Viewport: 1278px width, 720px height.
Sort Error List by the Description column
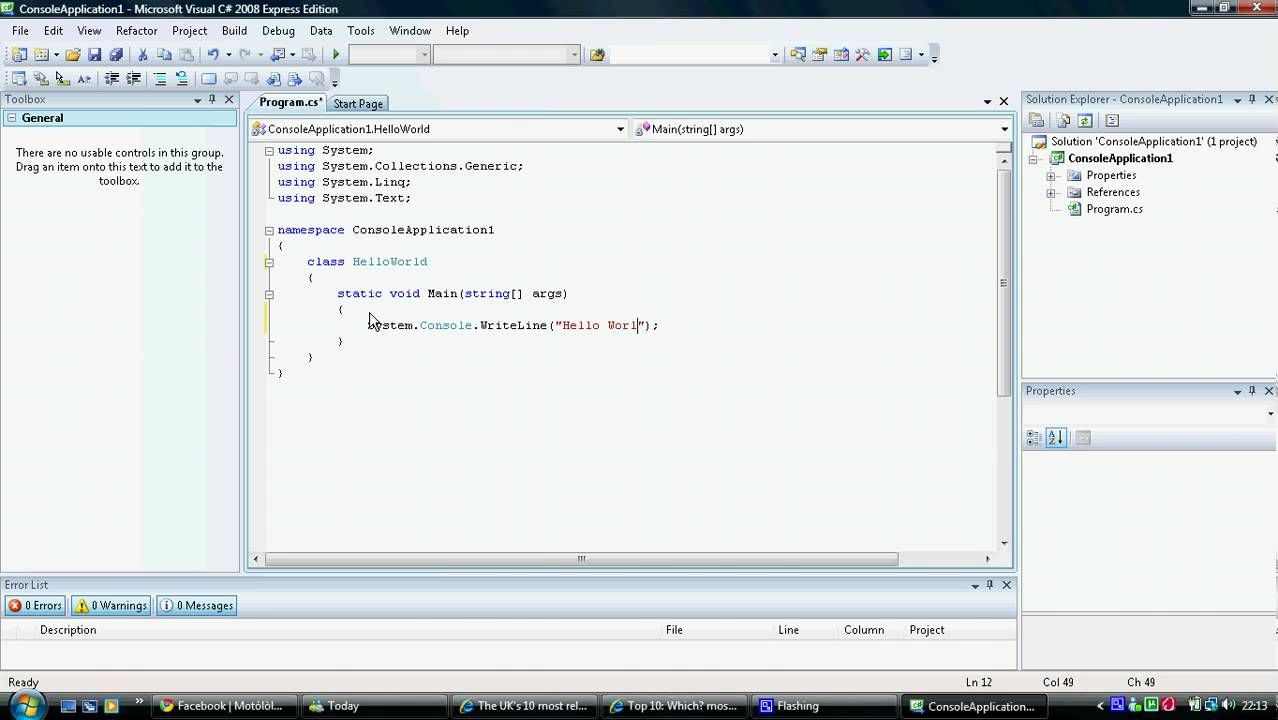[68, 630]
